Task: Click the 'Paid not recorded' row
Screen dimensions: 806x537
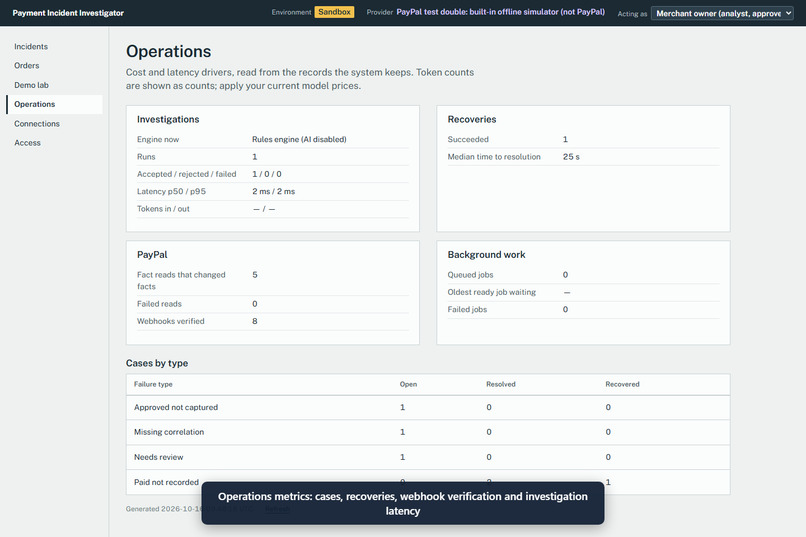Action: [x=428, y=482]
